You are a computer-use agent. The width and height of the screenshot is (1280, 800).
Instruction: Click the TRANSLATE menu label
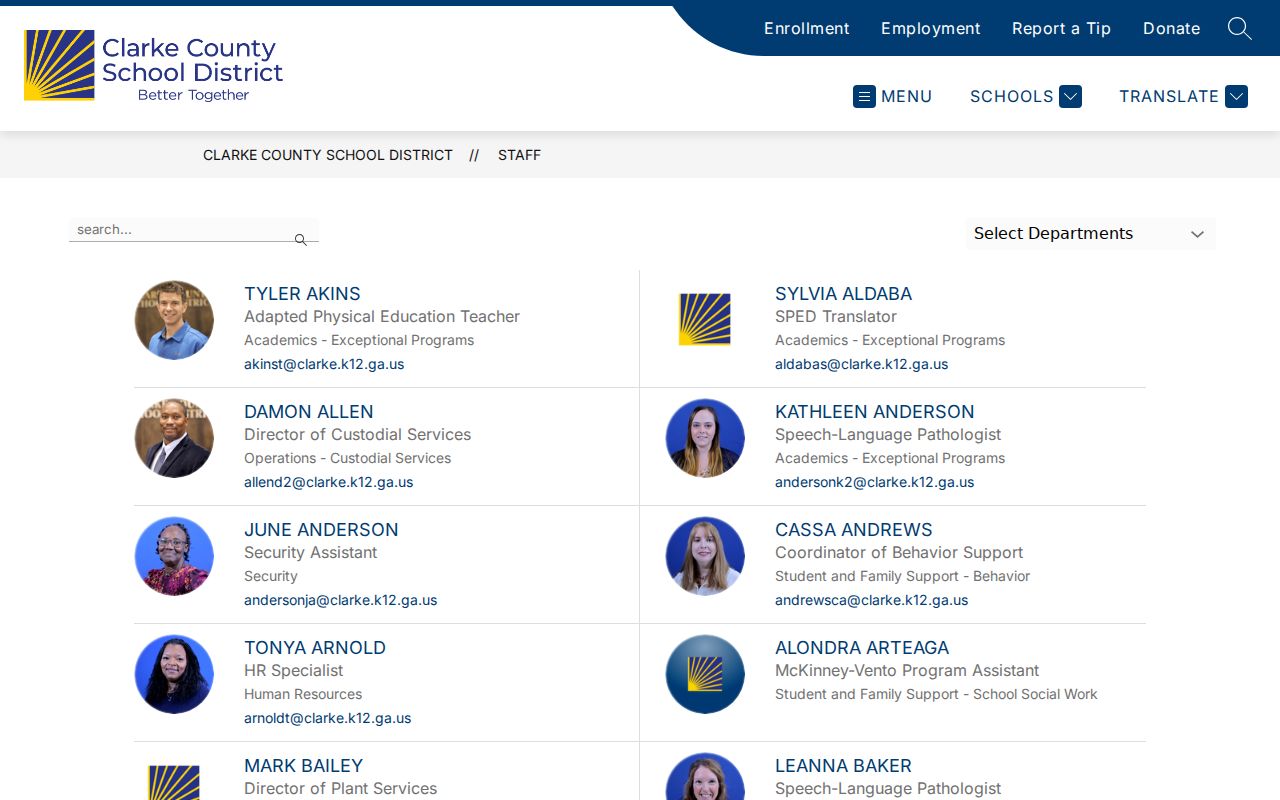pyautogui.click(x=1169, y=96)
